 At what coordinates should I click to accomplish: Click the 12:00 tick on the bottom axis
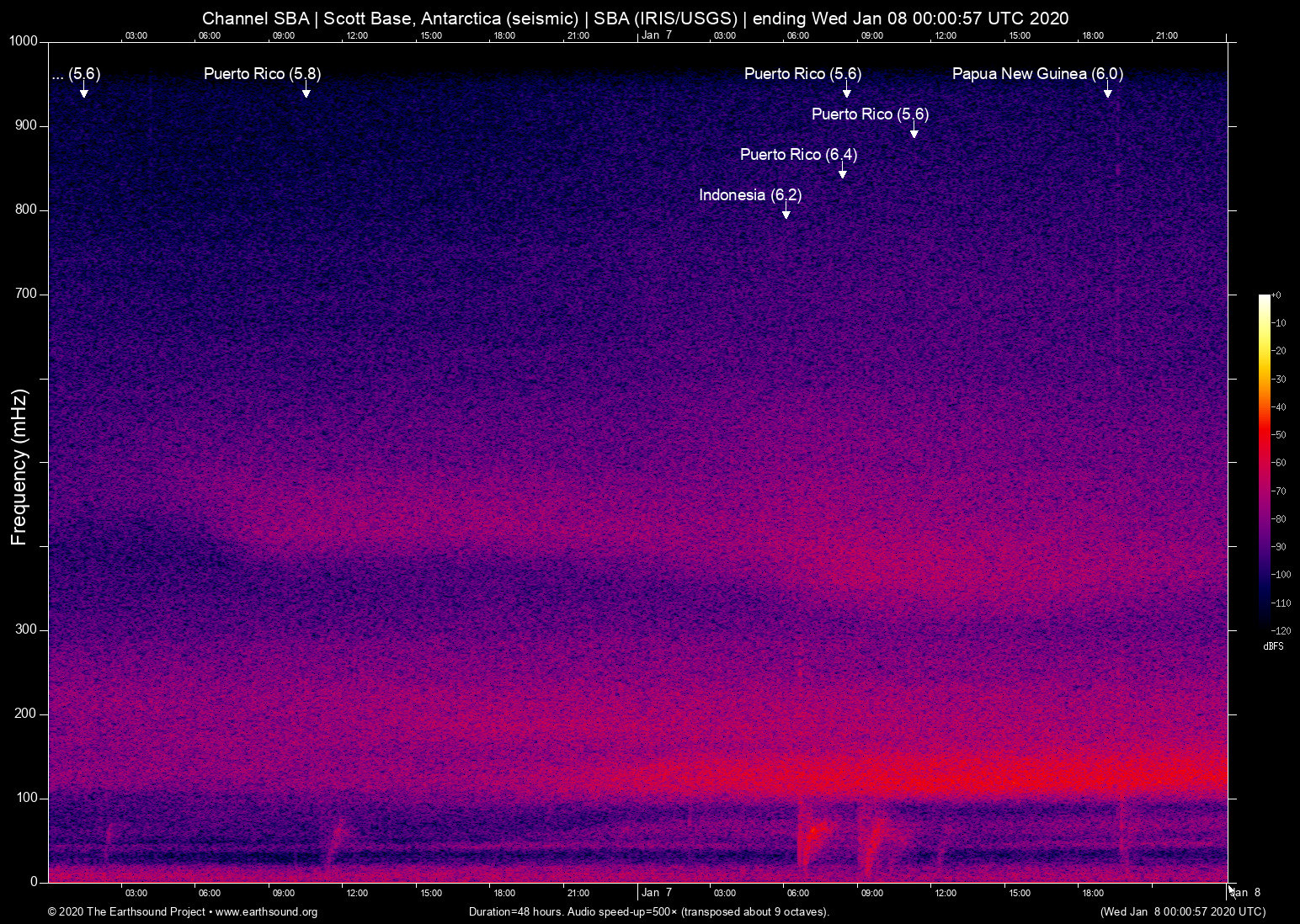[357, 893]
